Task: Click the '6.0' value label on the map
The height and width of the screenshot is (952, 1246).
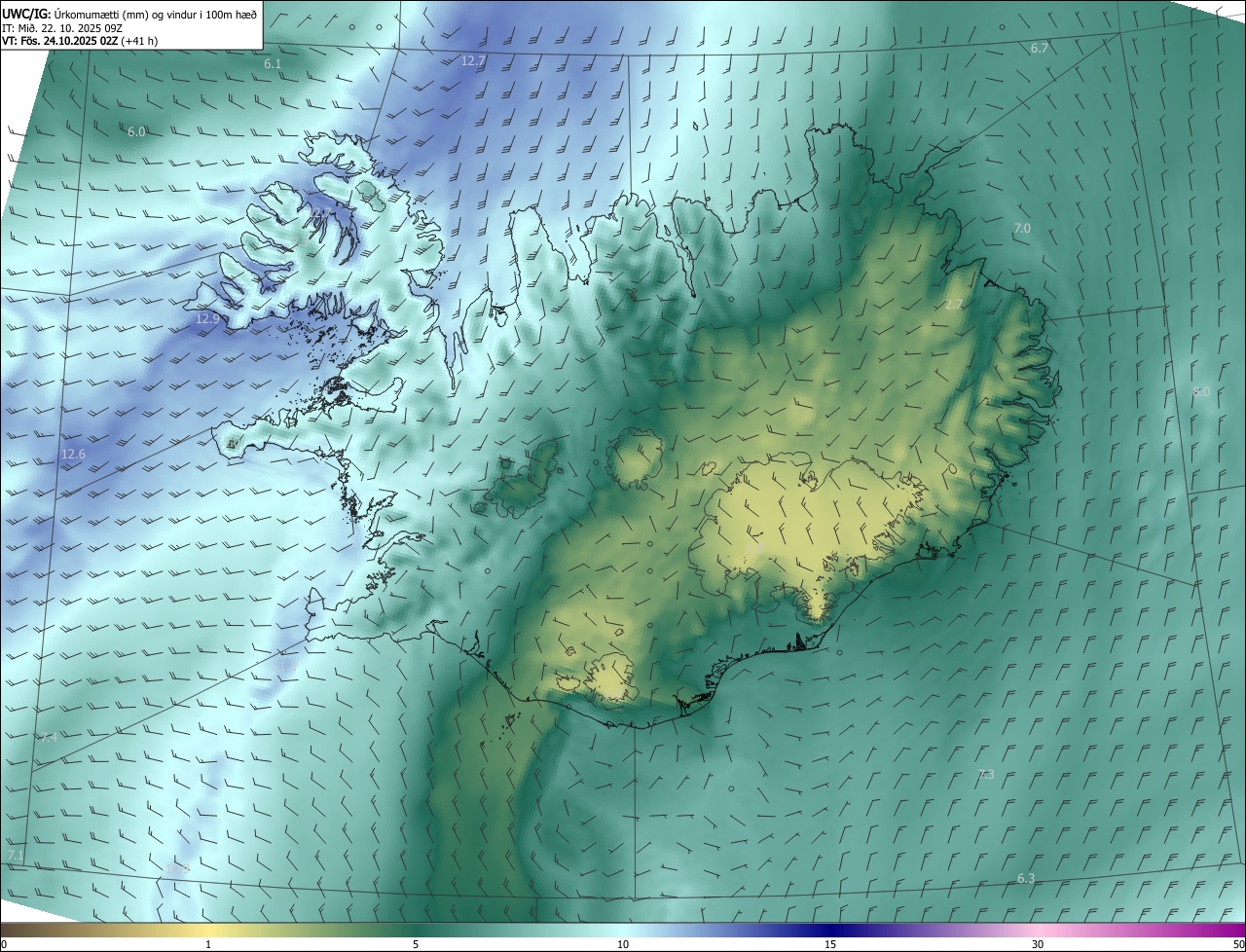Action: (136, 132)
